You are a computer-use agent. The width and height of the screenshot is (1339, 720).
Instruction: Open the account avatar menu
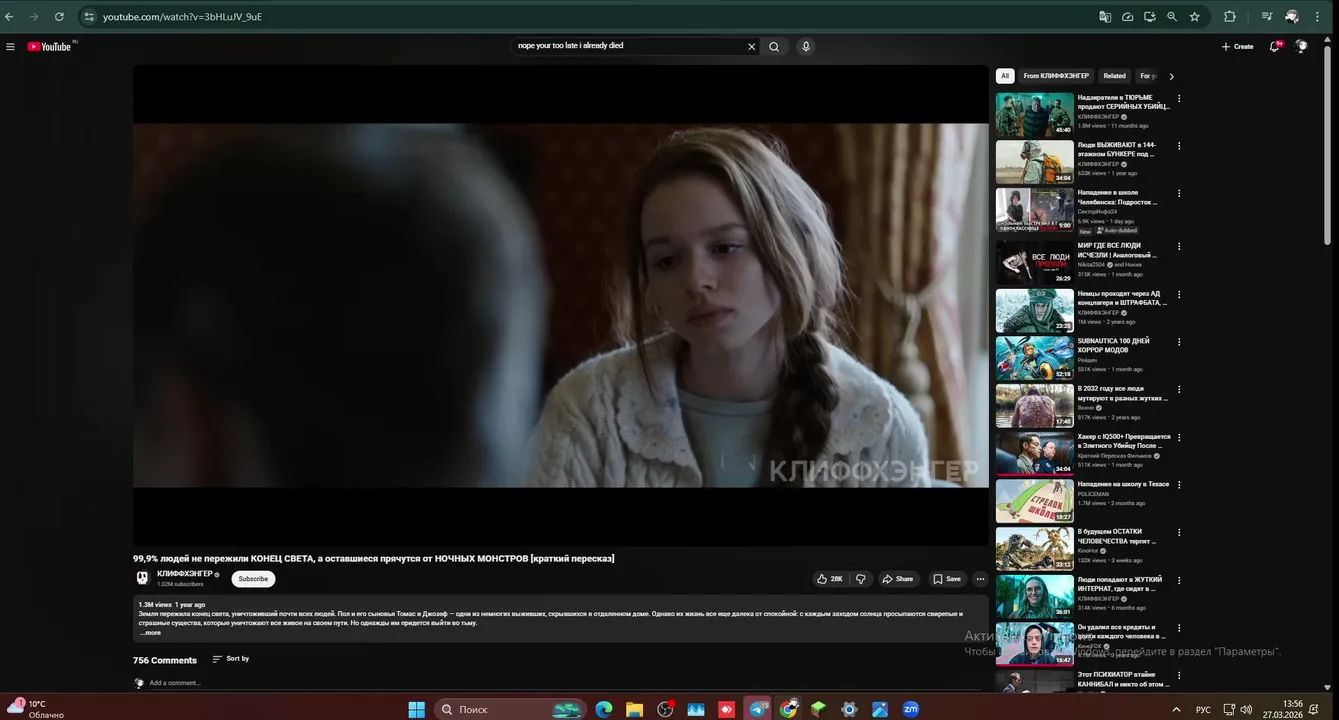[x=1301, y=46]
